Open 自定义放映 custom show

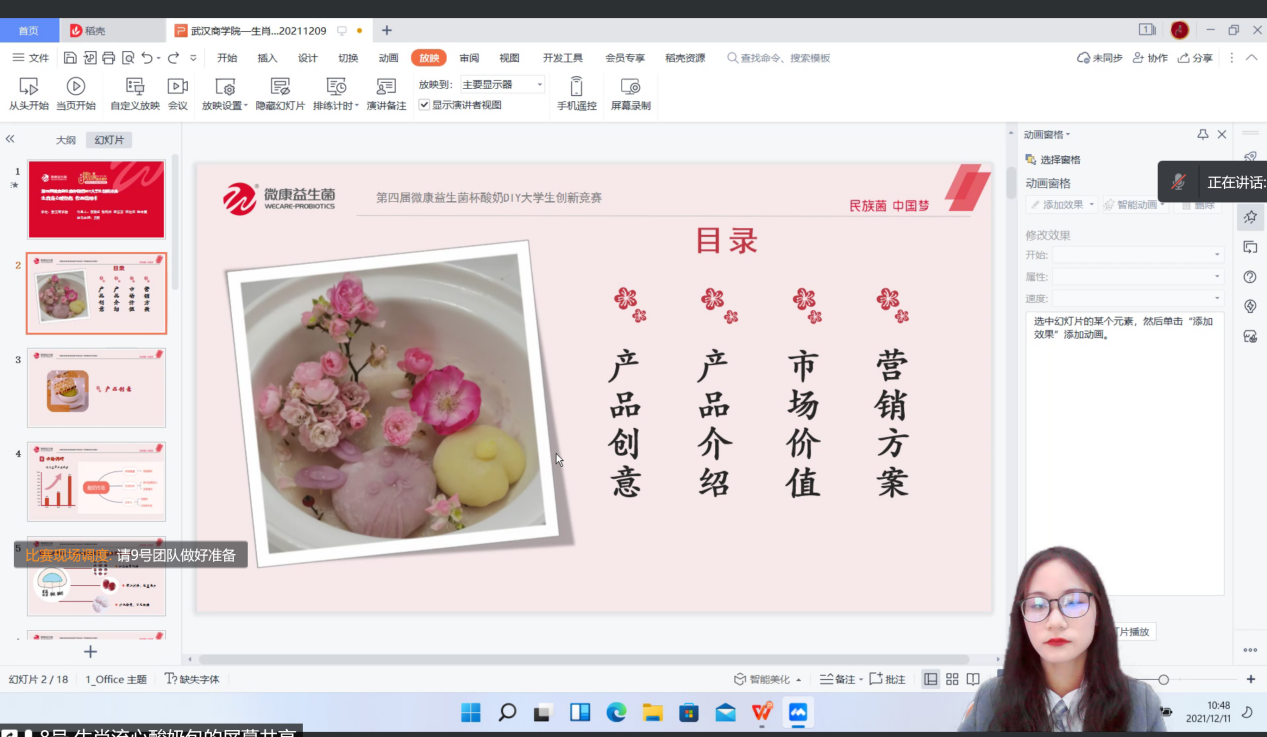pos(135,87)
